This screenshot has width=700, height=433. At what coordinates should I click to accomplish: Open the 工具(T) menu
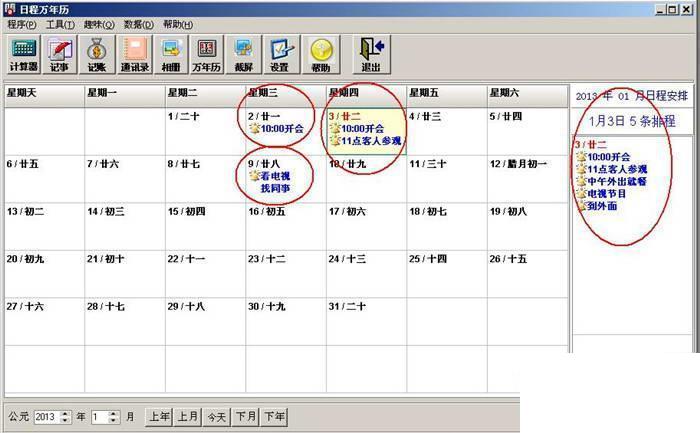click(60, 25)
